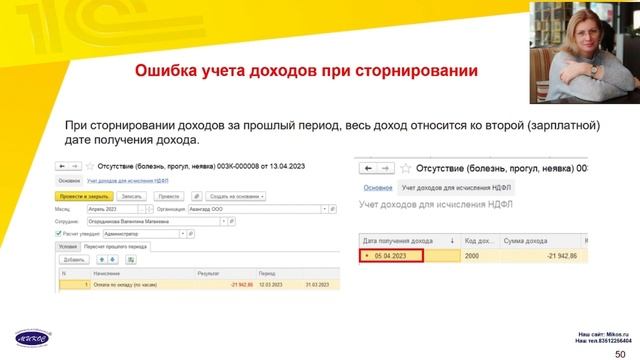Image resolution: width=640 pixels, height=360 pixels.
Task: Go forward in the right document window
Action: (385, 168)
